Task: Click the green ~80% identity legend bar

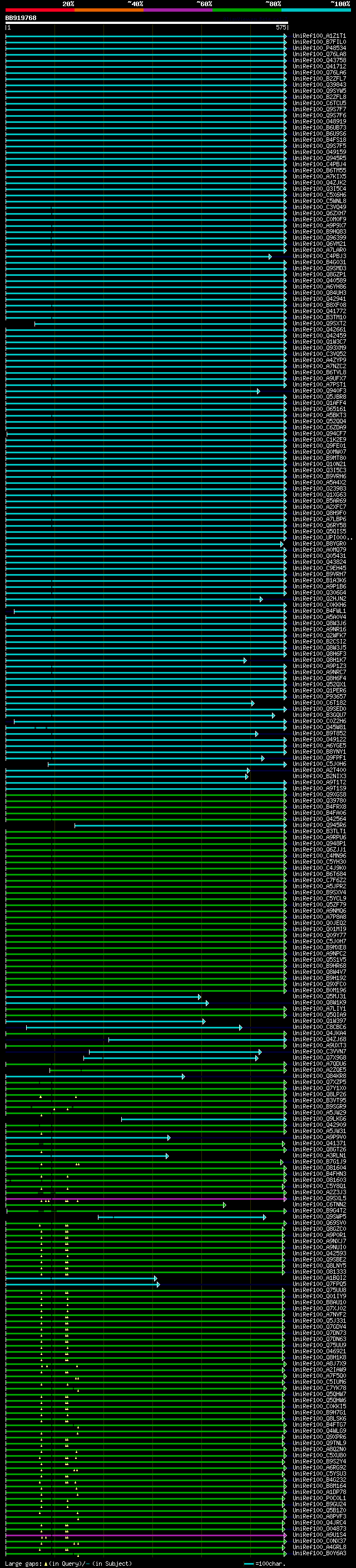Action: 247,10
